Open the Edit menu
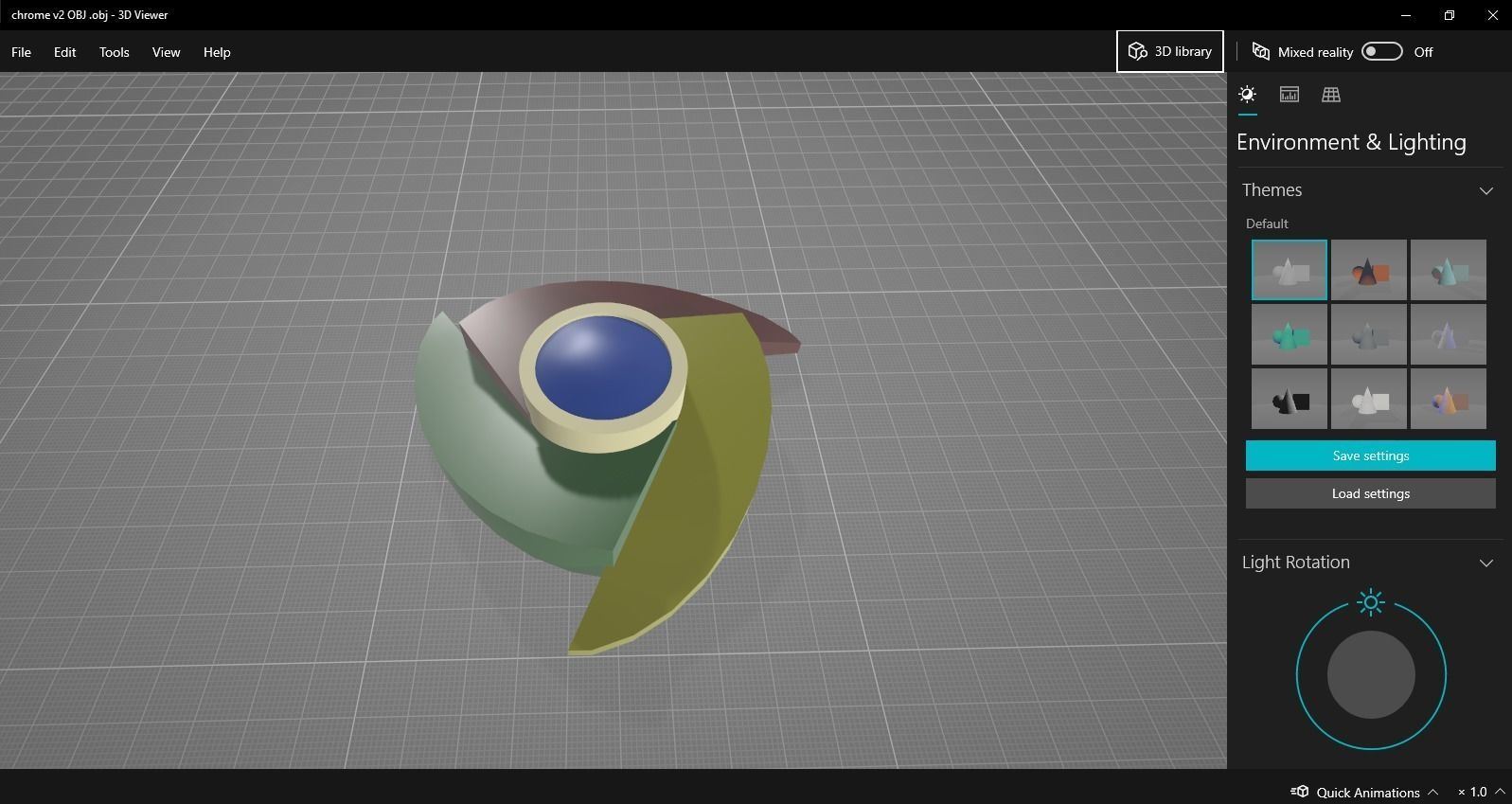This screenshot has width=1512, height=804. click(64, 52)
